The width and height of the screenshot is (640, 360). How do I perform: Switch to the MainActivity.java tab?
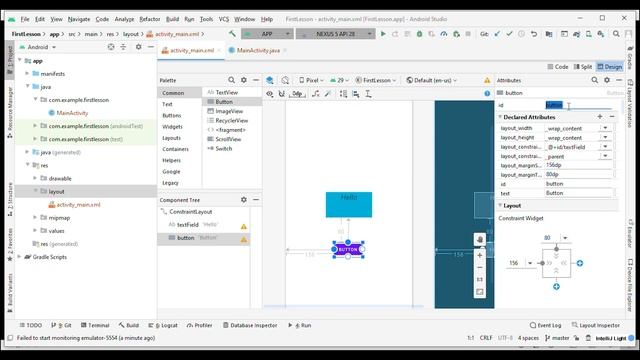[x=258, y=50]
